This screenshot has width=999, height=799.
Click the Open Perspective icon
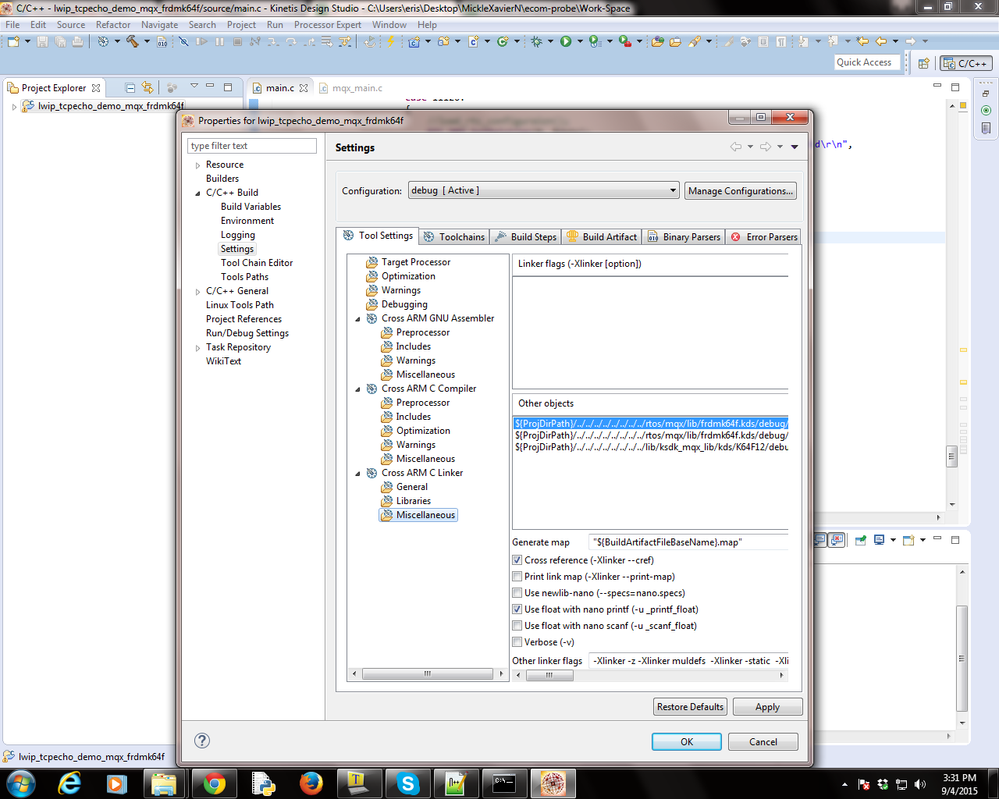(924, 63)
